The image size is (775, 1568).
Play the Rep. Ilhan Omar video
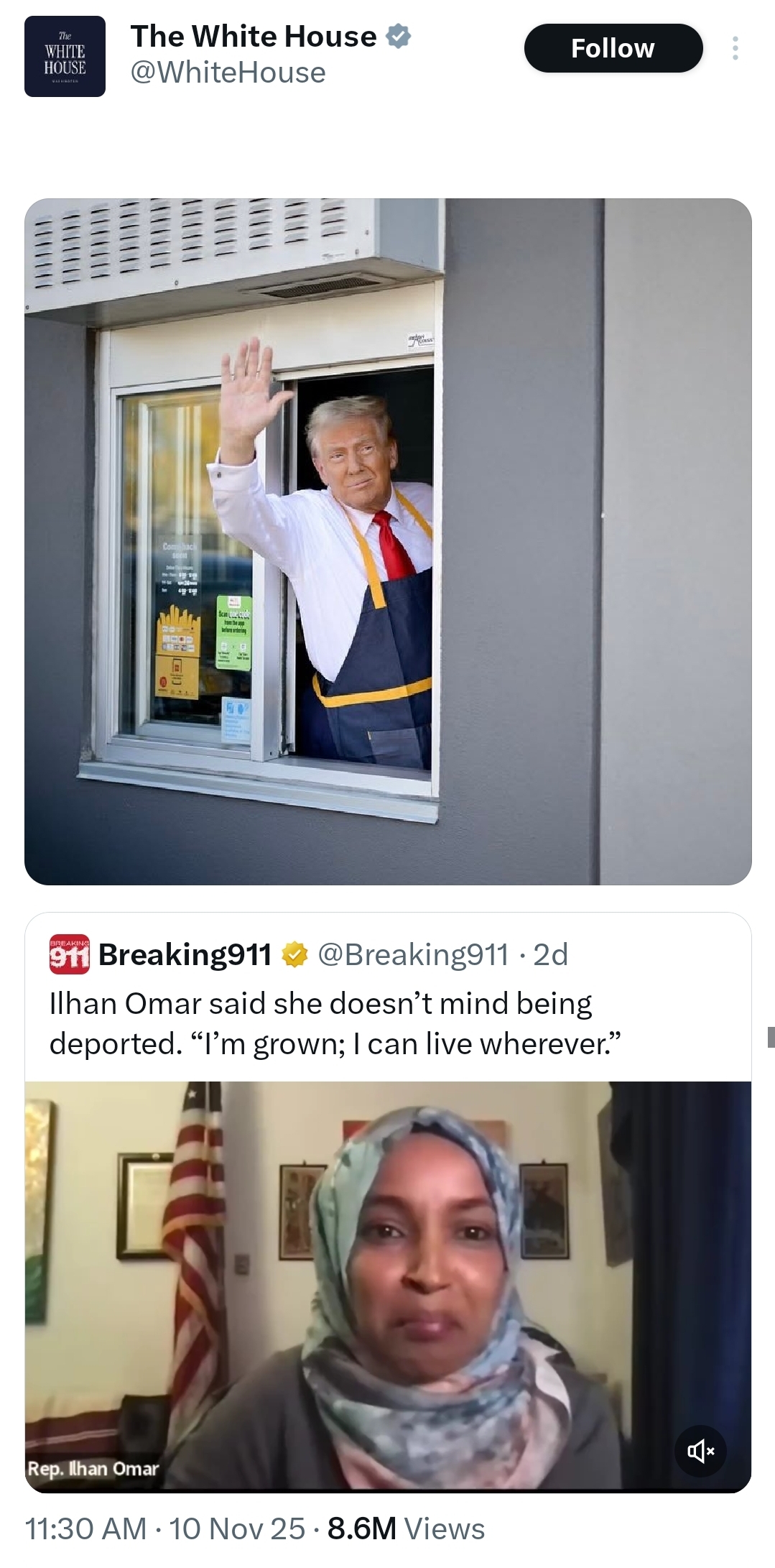click(388, 1286)
